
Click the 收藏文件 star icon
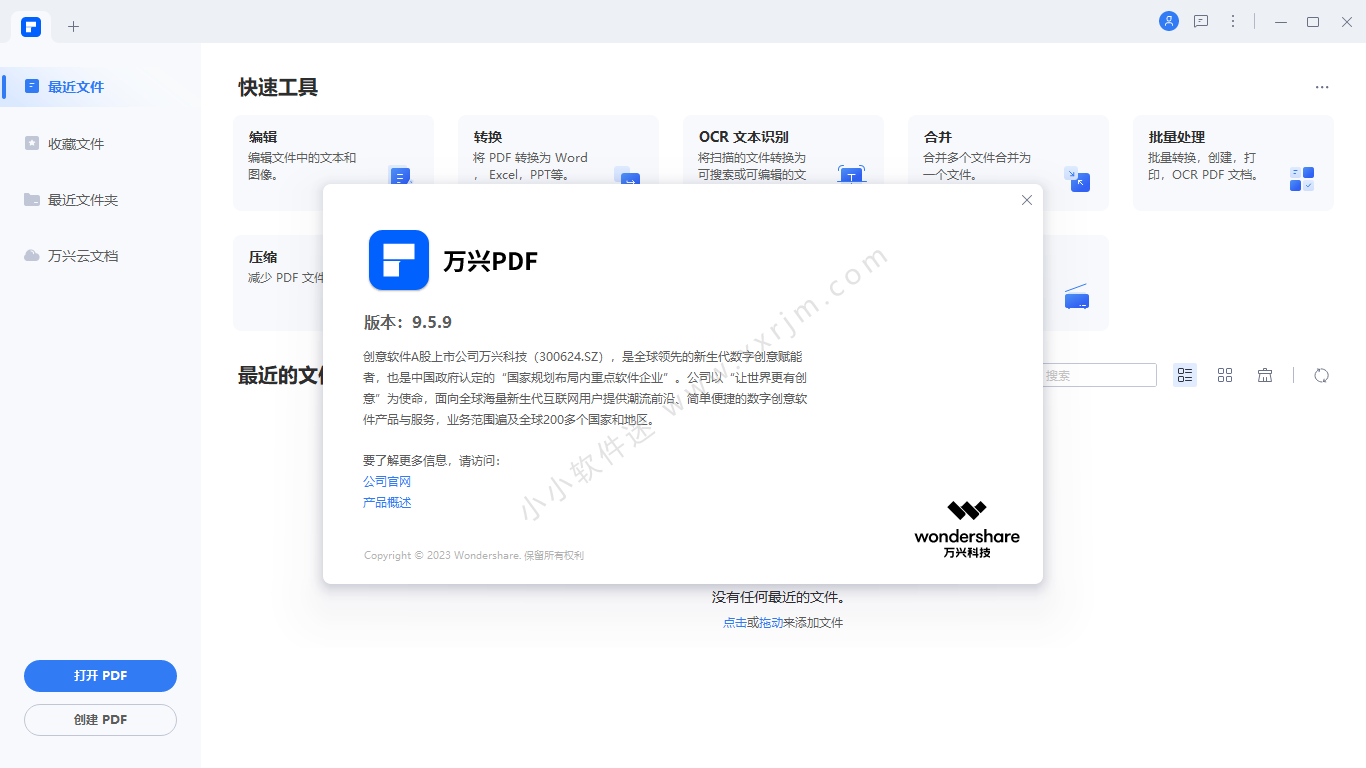[32, 144]
